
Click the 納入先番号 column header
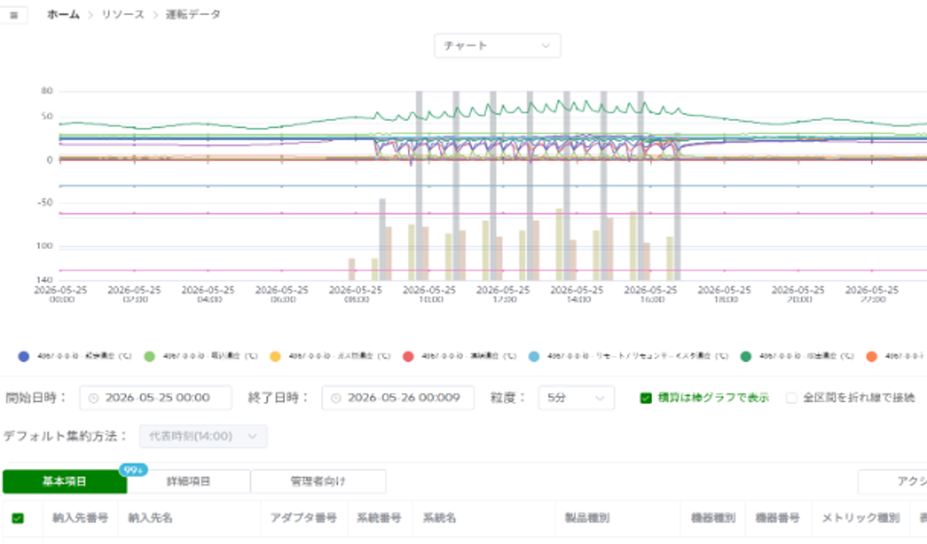click(80, 518)
